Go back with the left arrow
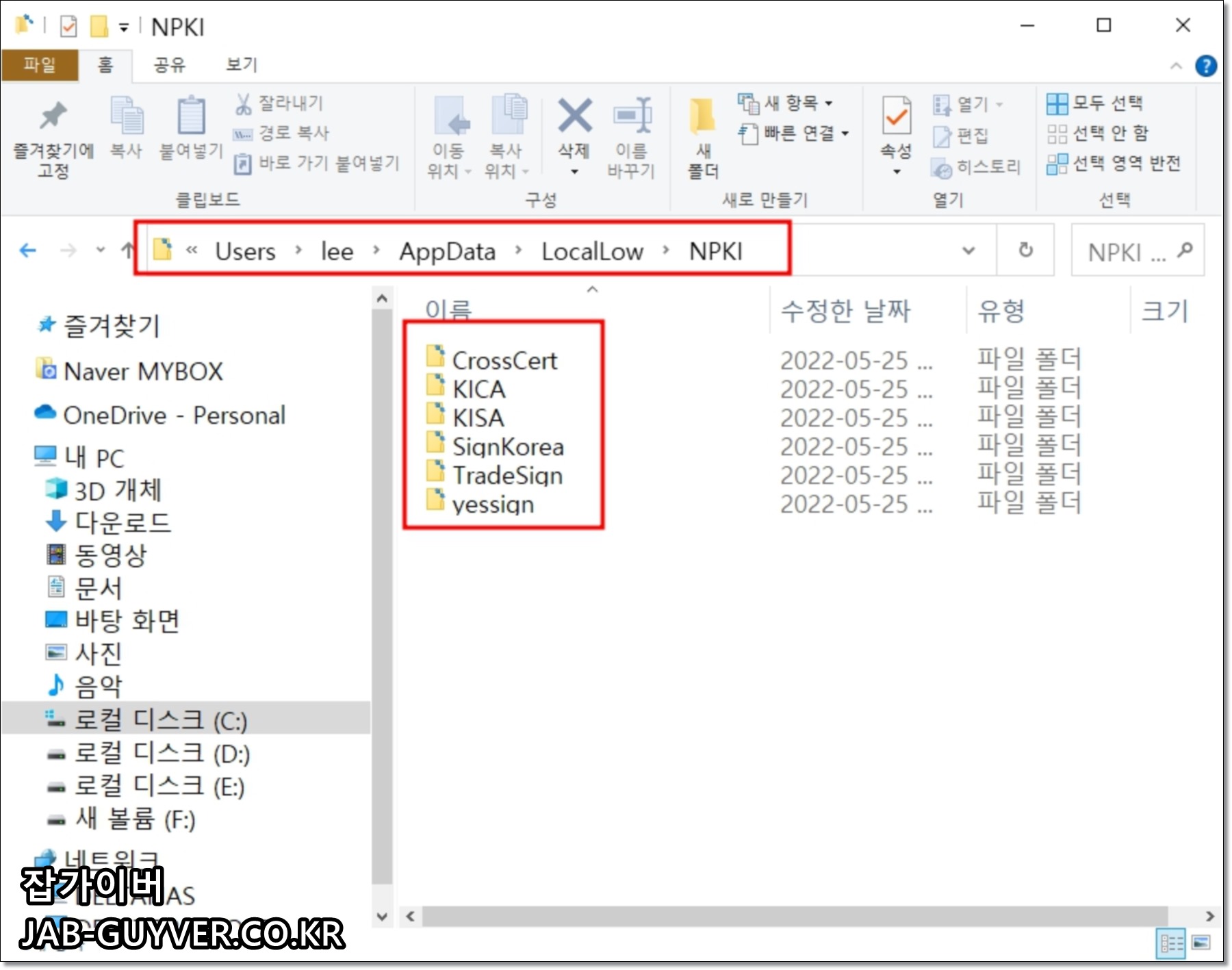This screenshot has height=970, width=1232. pyautogui.click(x=27, y=251)
